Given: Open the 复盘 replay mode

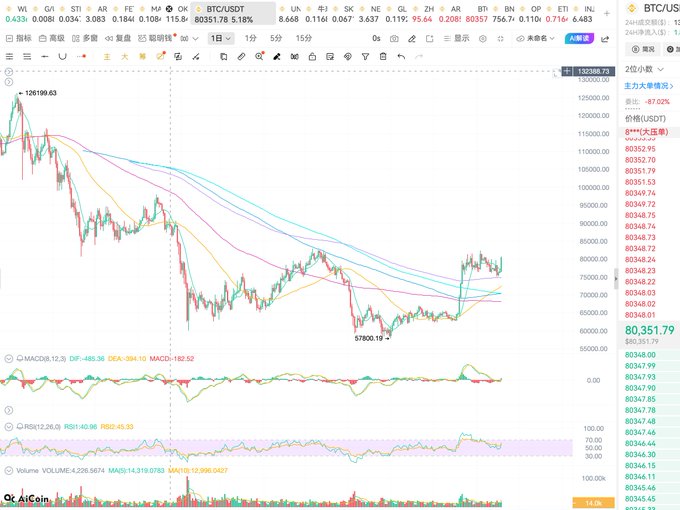Looking at the screenshot, I should [x=118, y=38].
